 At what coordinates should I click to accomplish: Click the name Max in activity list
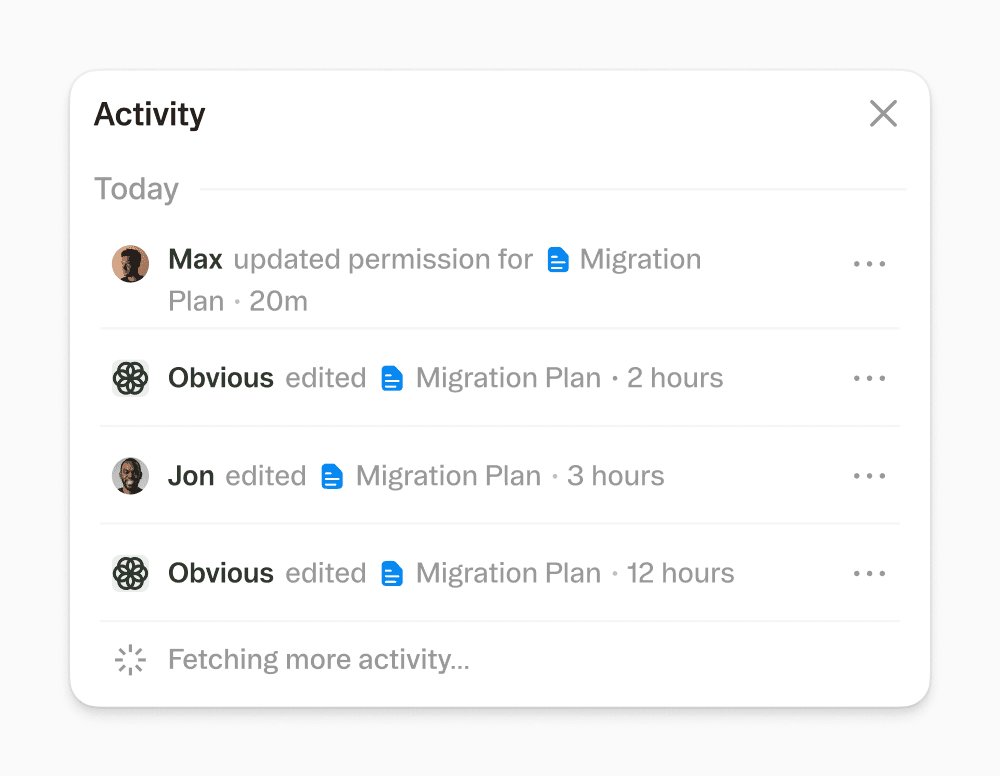pyautogui.click(x=195, y=260)
